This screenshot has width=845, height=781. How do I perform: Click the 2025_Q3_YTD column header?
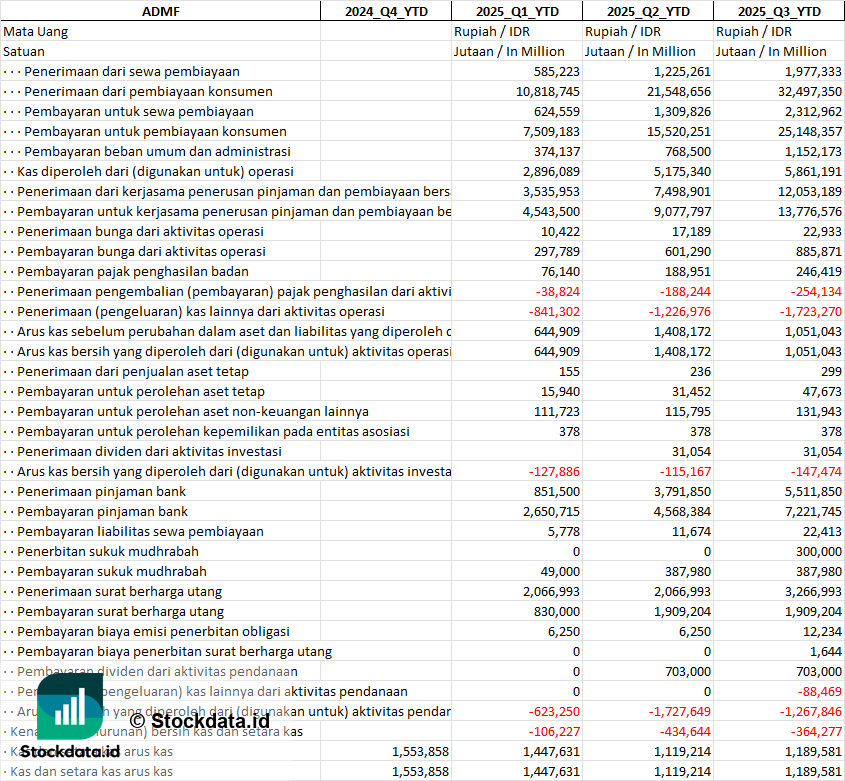[x=779, y=11]
